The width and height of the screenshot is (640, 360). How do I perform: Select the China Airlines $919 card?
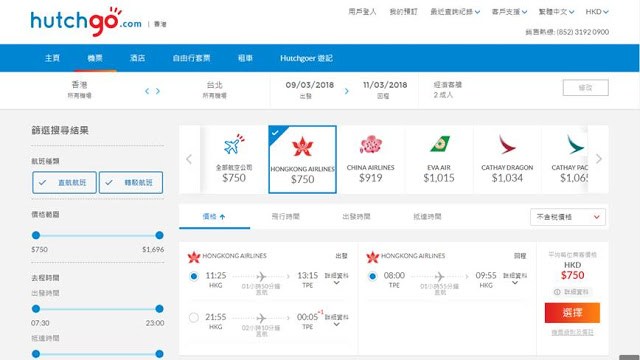coord(371,159)
